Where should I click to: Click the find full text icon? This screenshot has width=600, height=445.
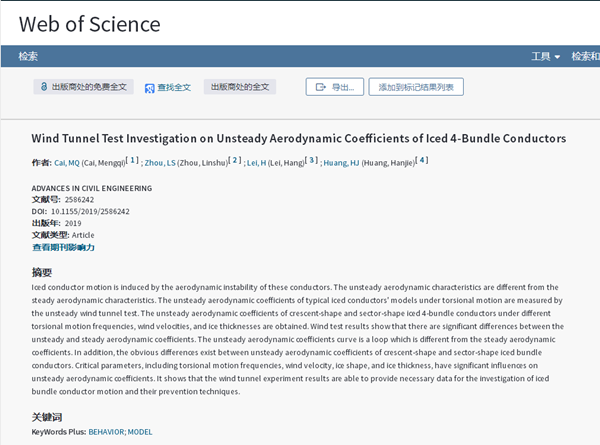click(x=149, y=88)
